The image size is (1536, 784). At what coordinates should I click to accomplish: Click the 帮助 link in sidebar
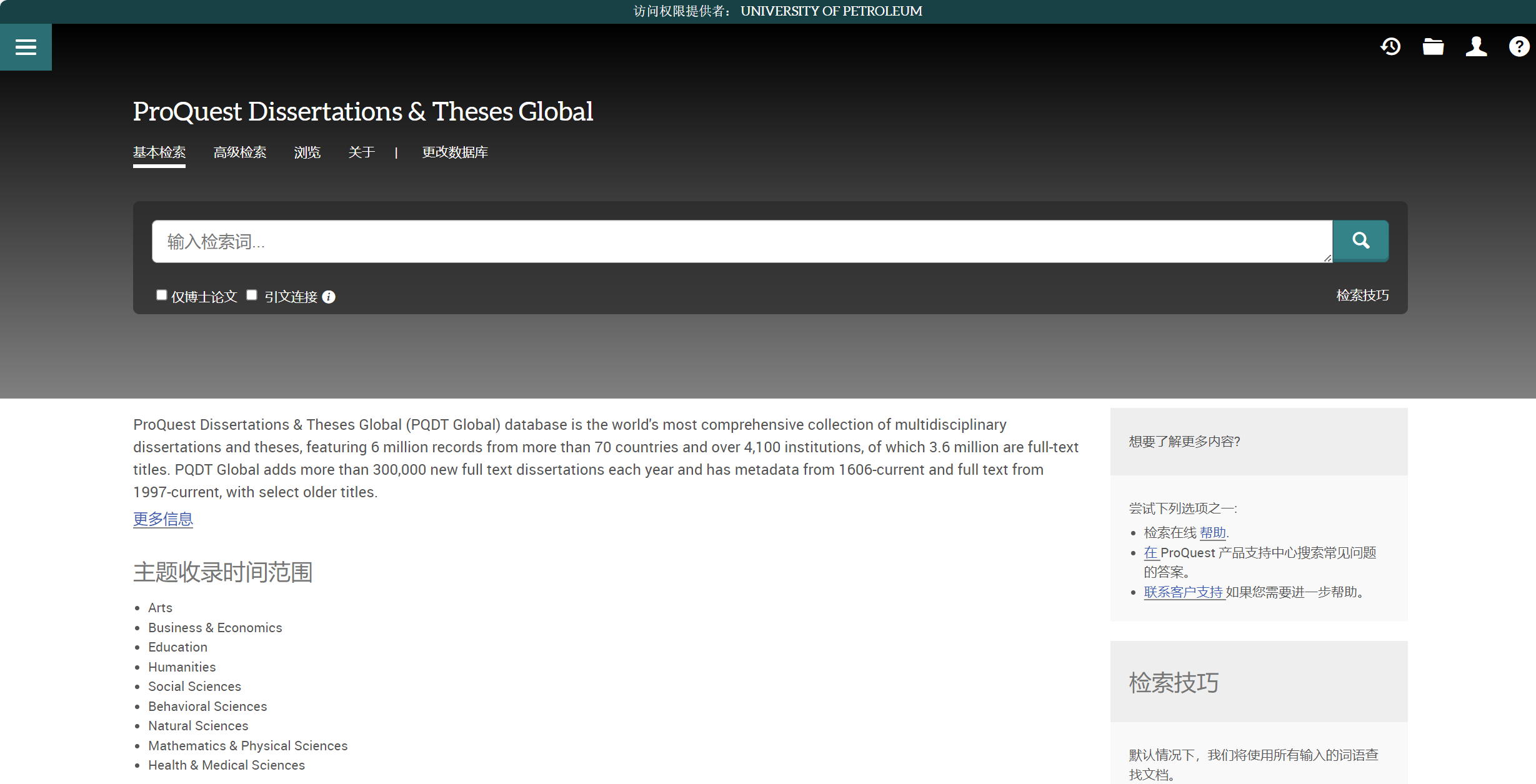(1213, 533)
